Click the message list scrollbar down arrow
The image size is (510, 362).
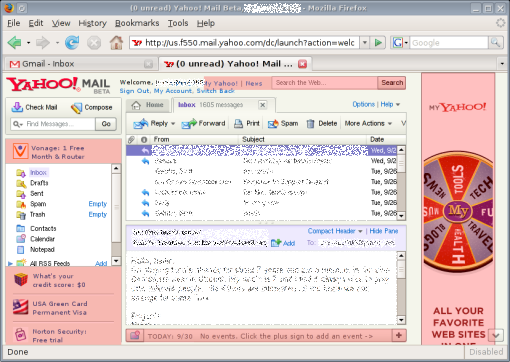[x=401, y=216]
